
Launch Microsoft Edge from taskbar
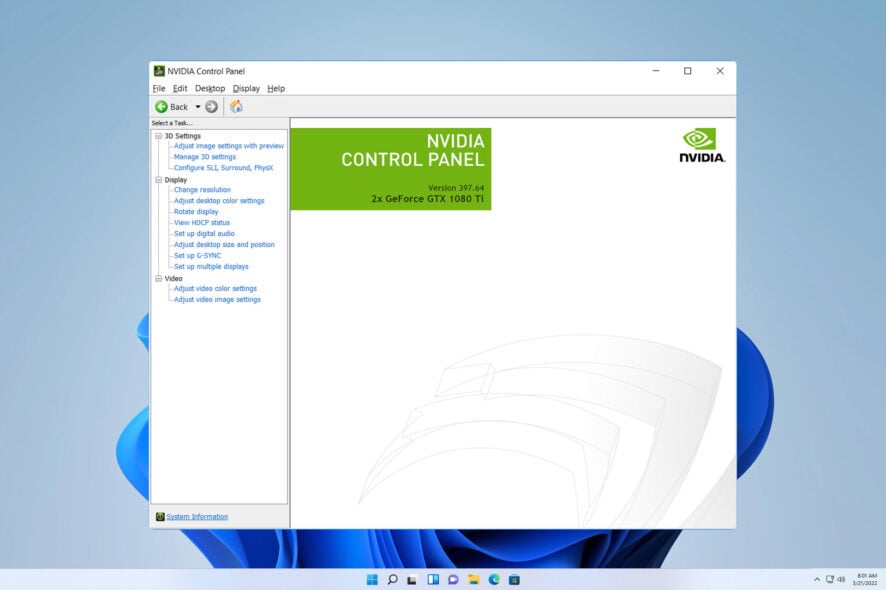[494, 579]
